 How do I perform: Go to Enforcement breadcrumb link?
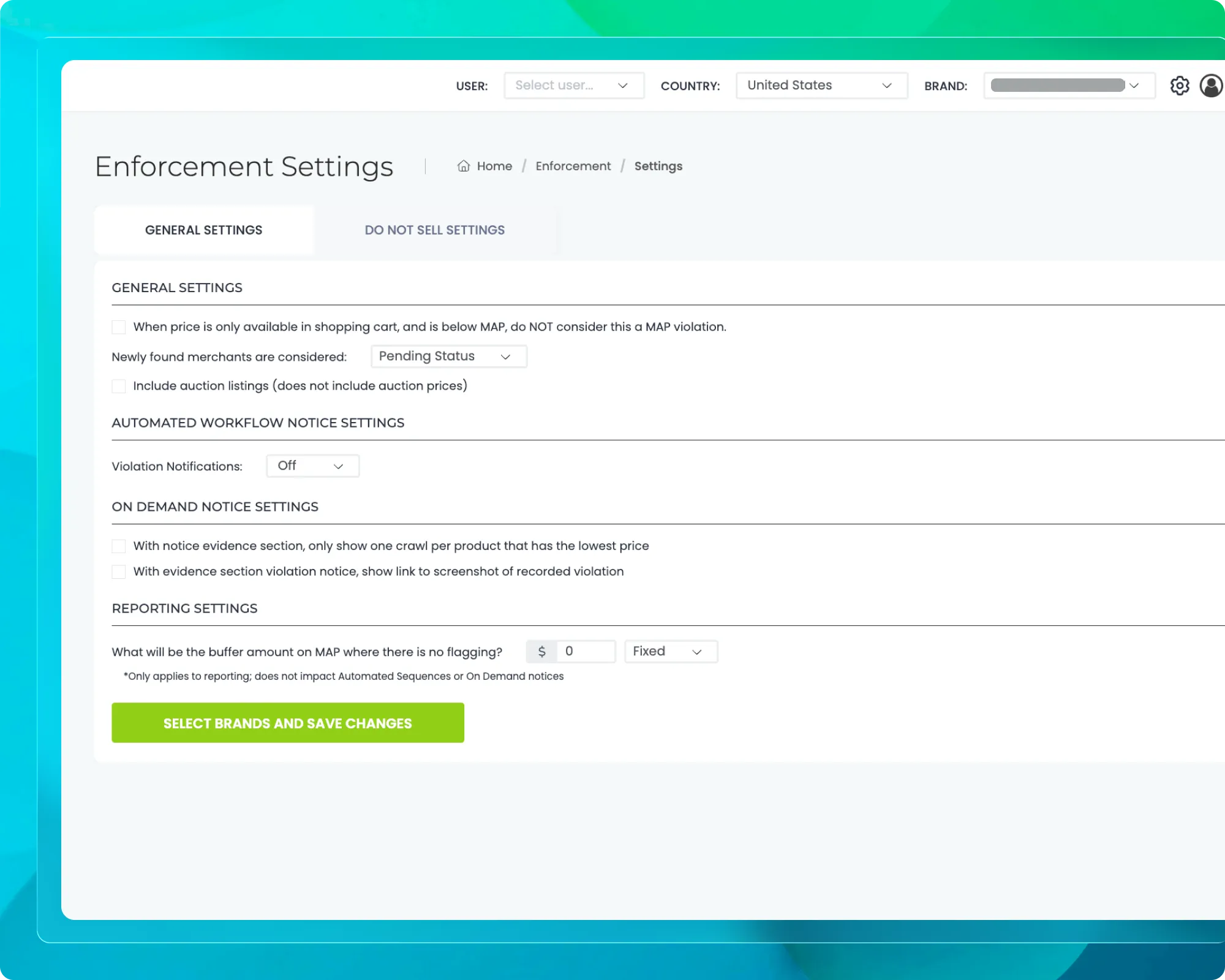pyautogui.click(x=573, y=166)
